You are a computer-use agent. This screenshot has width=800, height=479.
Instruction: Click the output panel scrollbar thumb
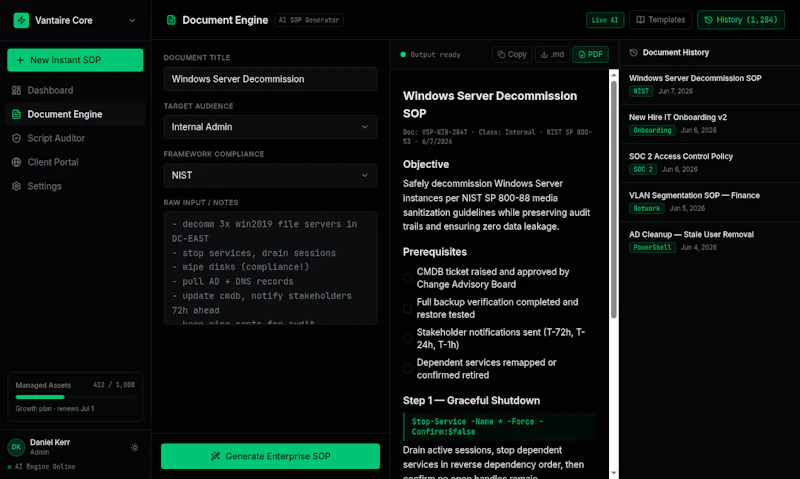click(x=614, y=199)
